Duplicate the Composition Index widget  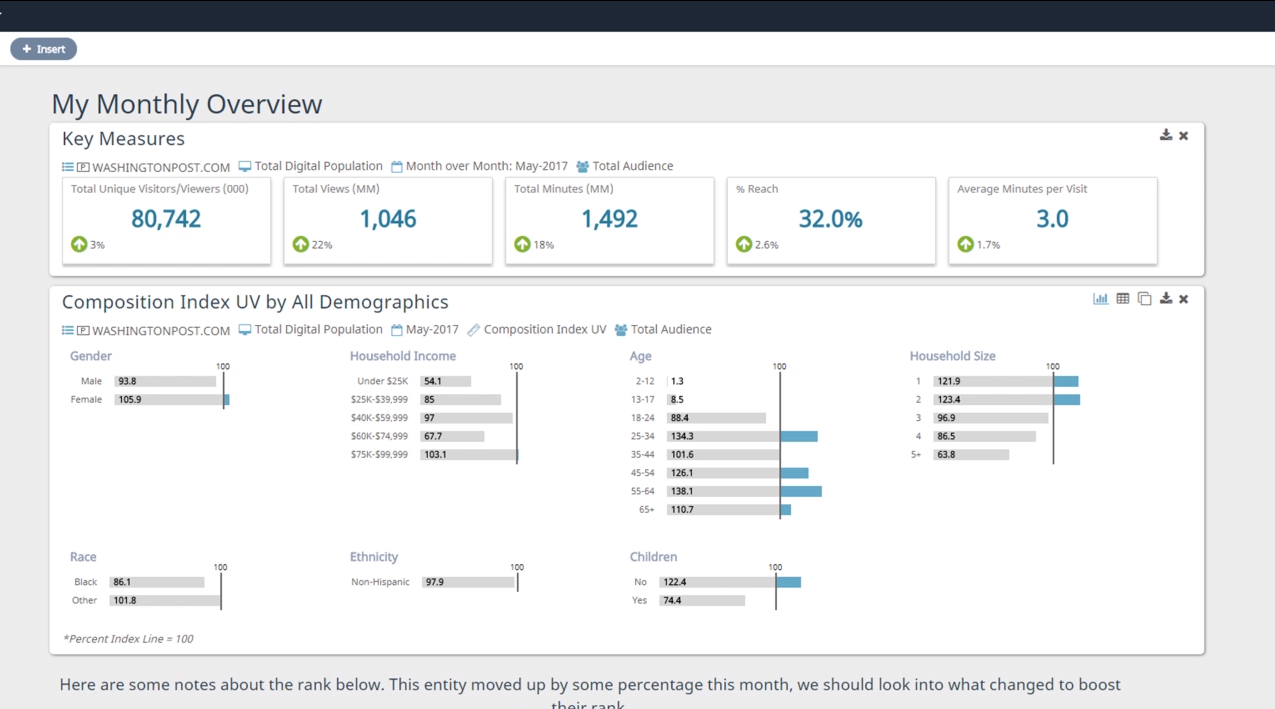(x=1144, y=299)
